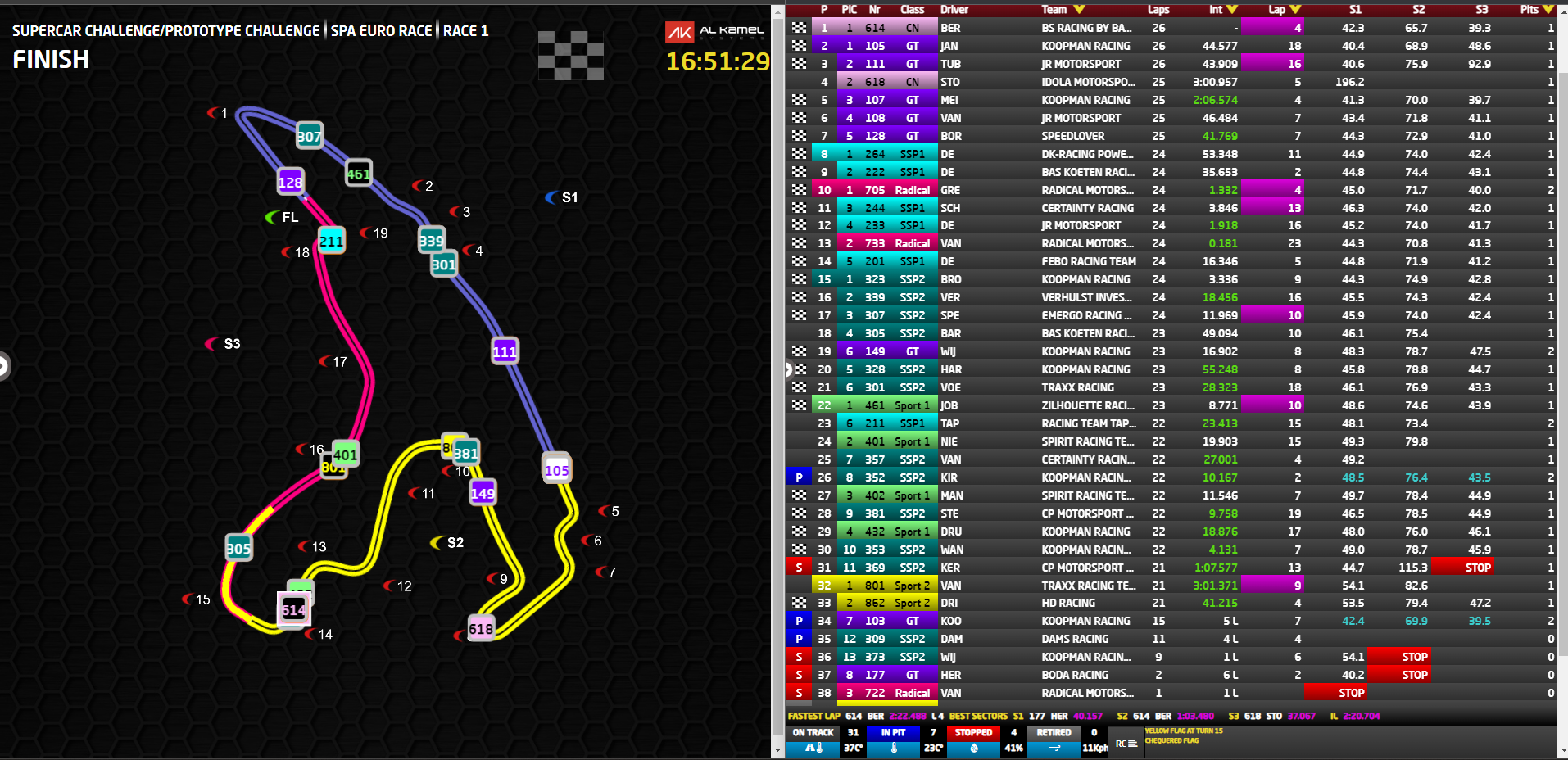Open the Lap column filter arrow
The width and height of the screenshot is (1568, 760).
tap(1295, 10)
